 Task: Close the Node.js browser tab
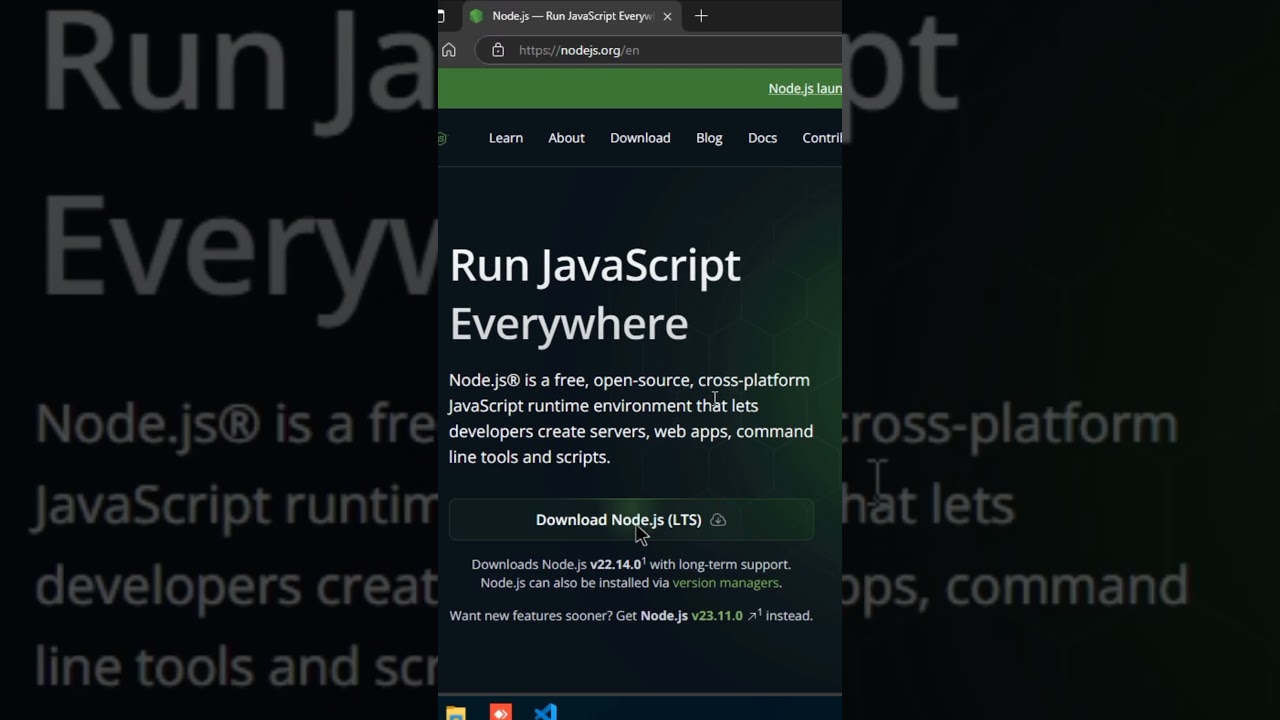tap(667, 16)
